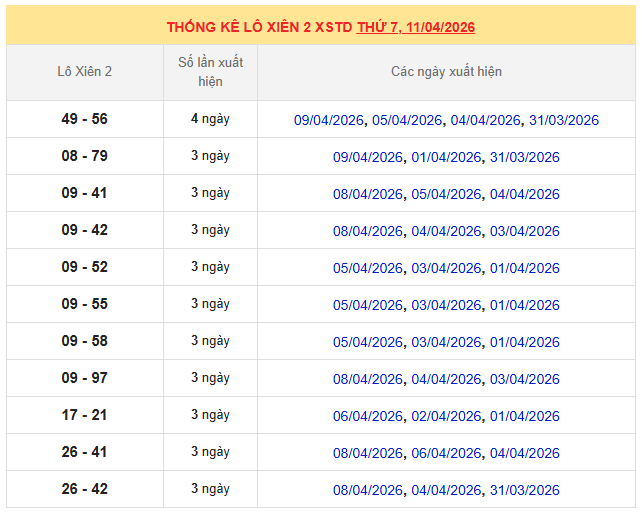Image resolution: width=642 pixels, height=512 pixels.
Task: Select the 09 - 41 pair cell
Action: [85, 193]
